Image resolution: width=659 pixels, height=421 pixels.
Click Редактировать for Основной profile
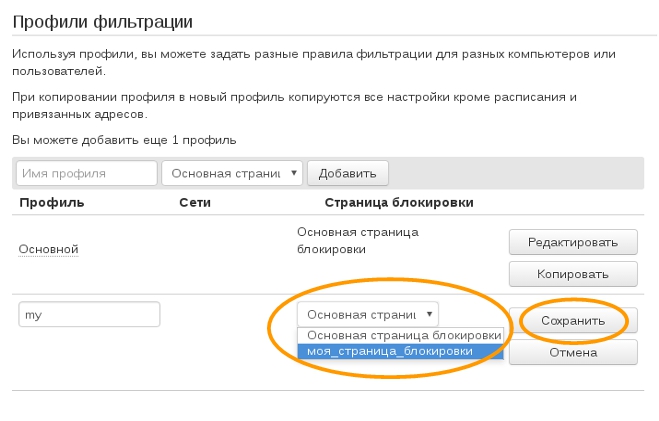[573, 242]
